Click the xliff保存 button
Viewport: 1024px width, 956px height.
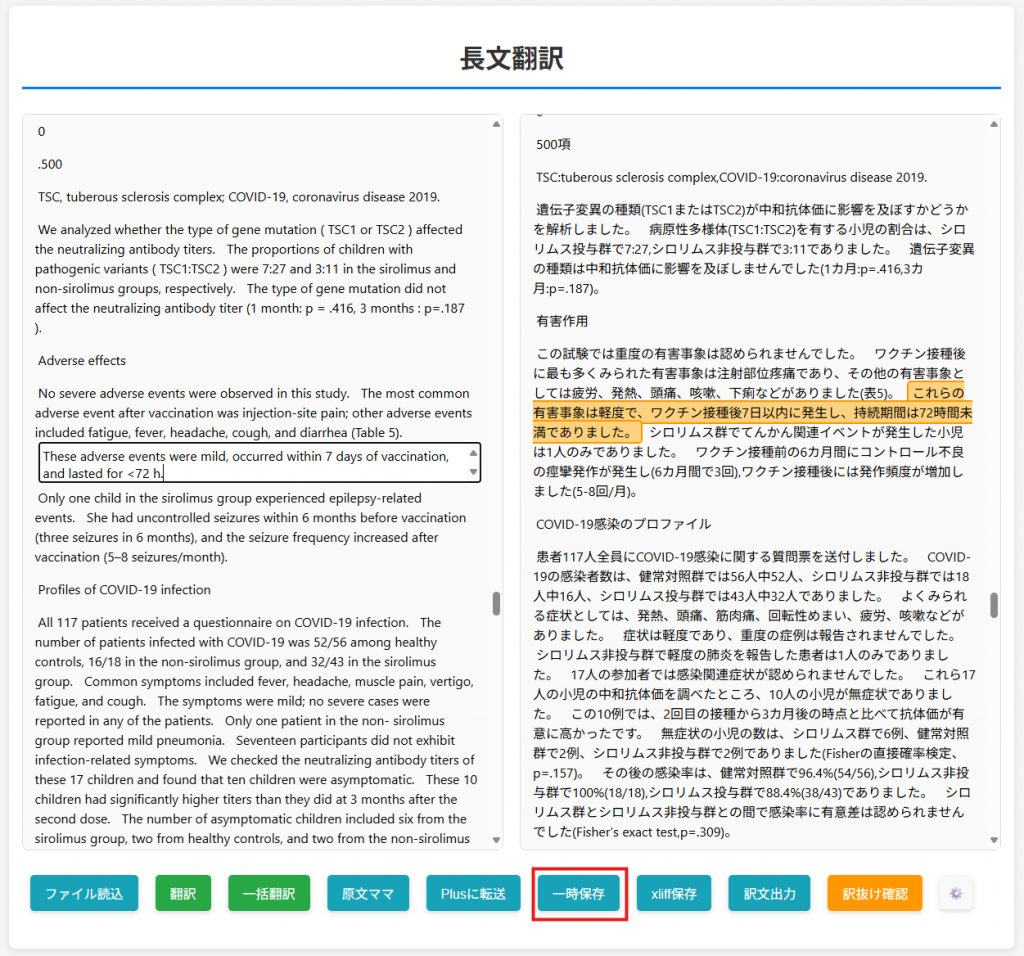pyautogui.click(x=674, y=893)
